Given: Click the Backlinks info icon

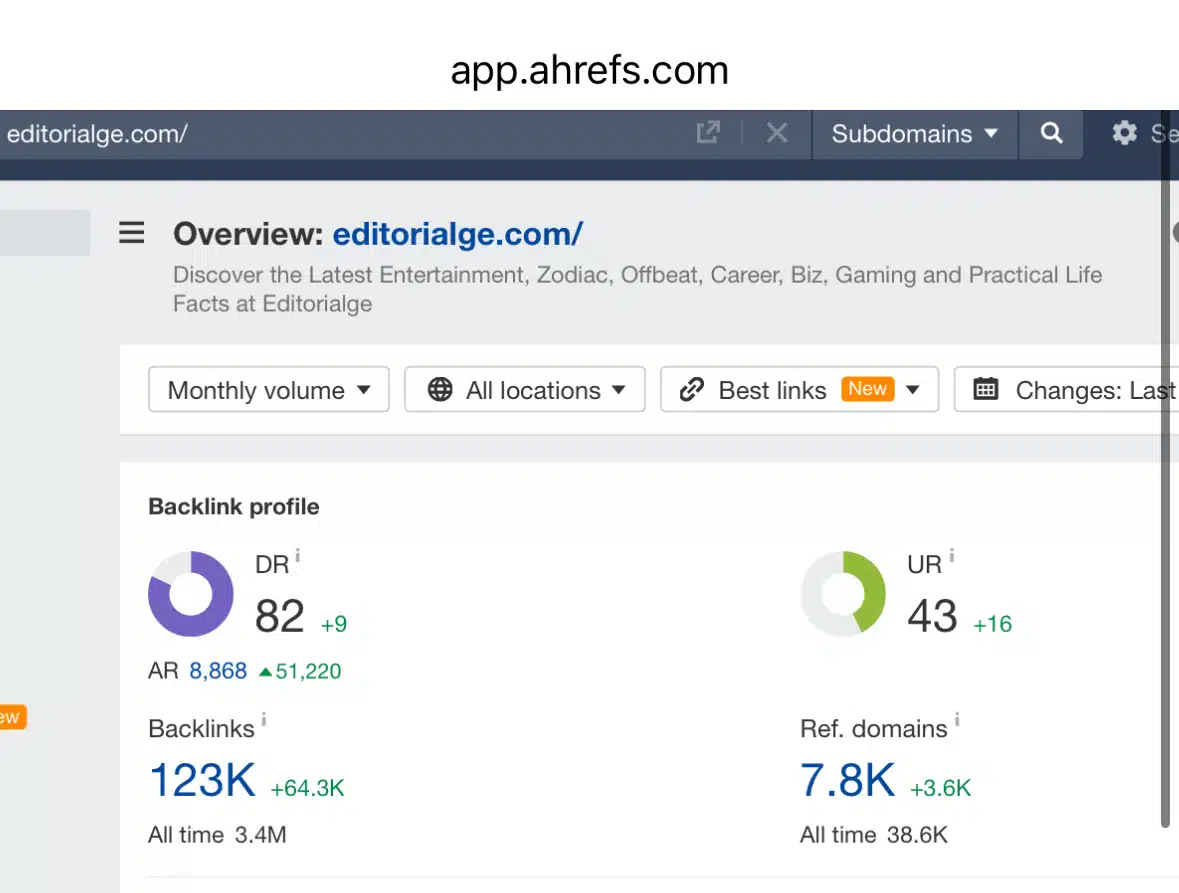Looking at the screenshot, I should tap(263, 719).
